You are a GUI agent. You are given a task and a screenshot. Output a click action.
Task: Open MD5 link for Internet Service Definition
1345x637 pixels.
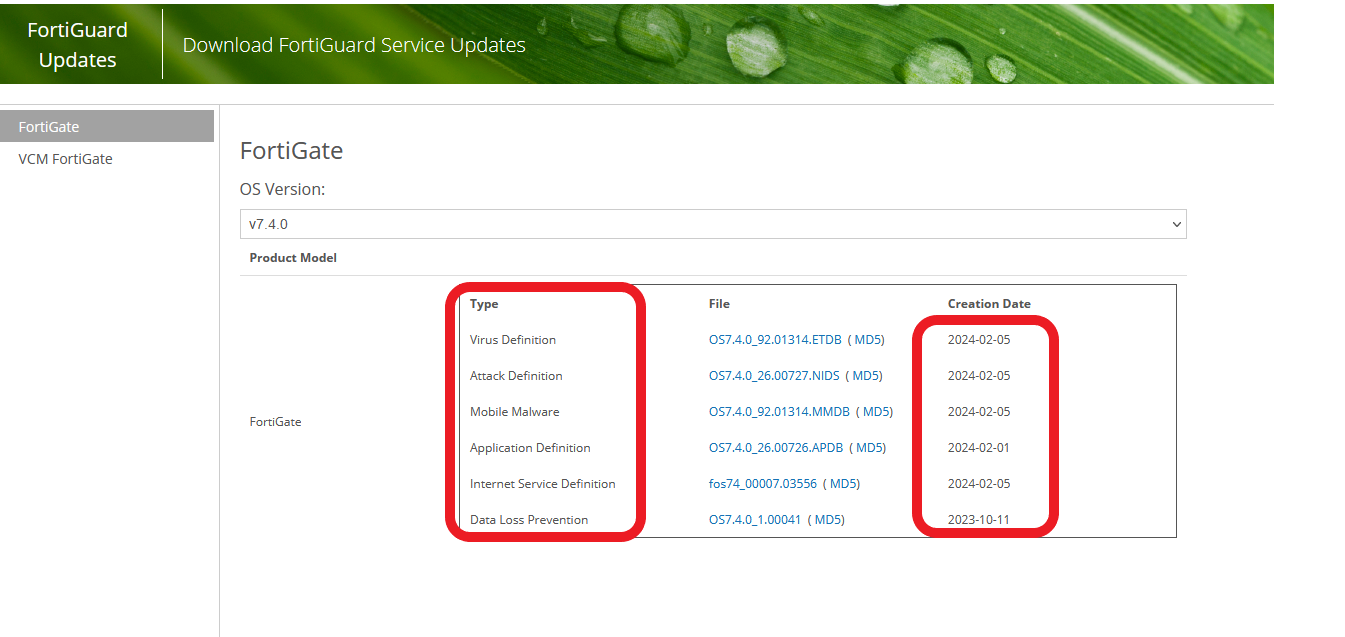844,484
